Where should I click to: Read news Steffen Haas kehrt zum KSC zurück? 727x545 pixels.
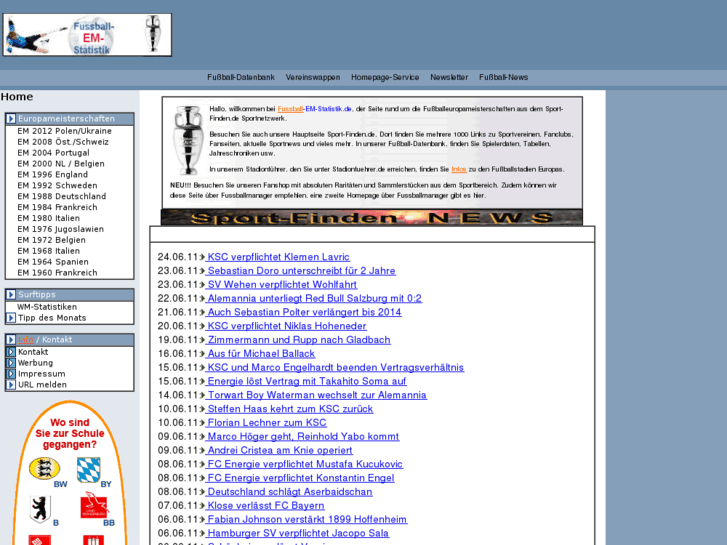289,409
